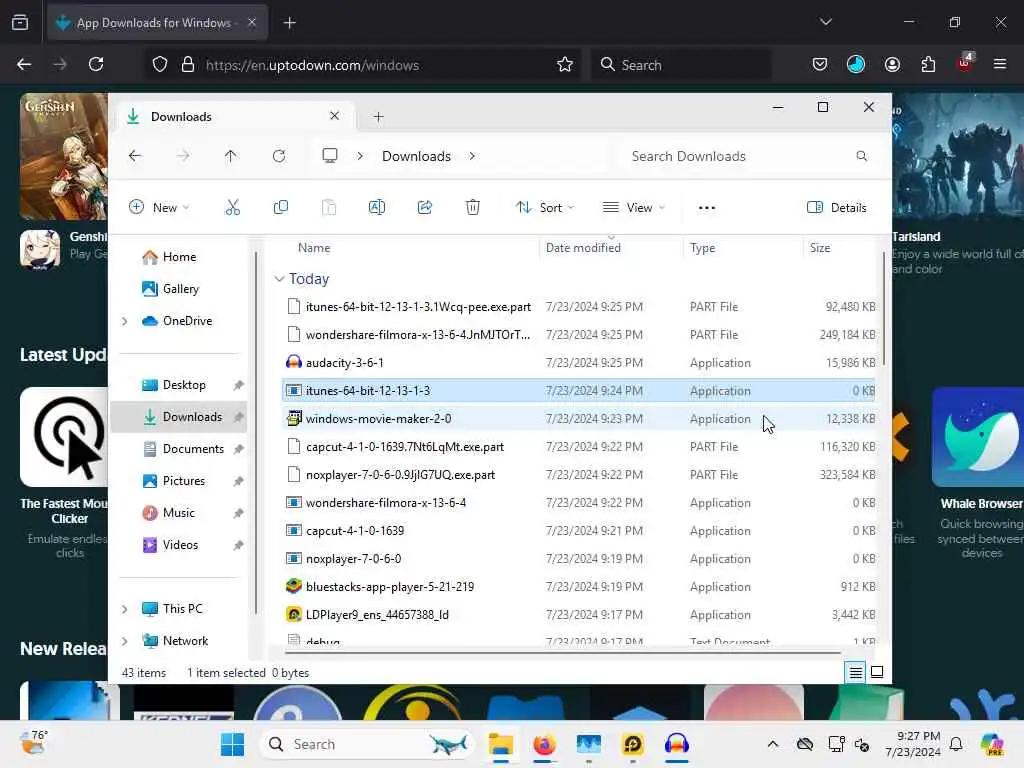
Task: Show hidden system tray icons
Action: click(x=773, y=744)
